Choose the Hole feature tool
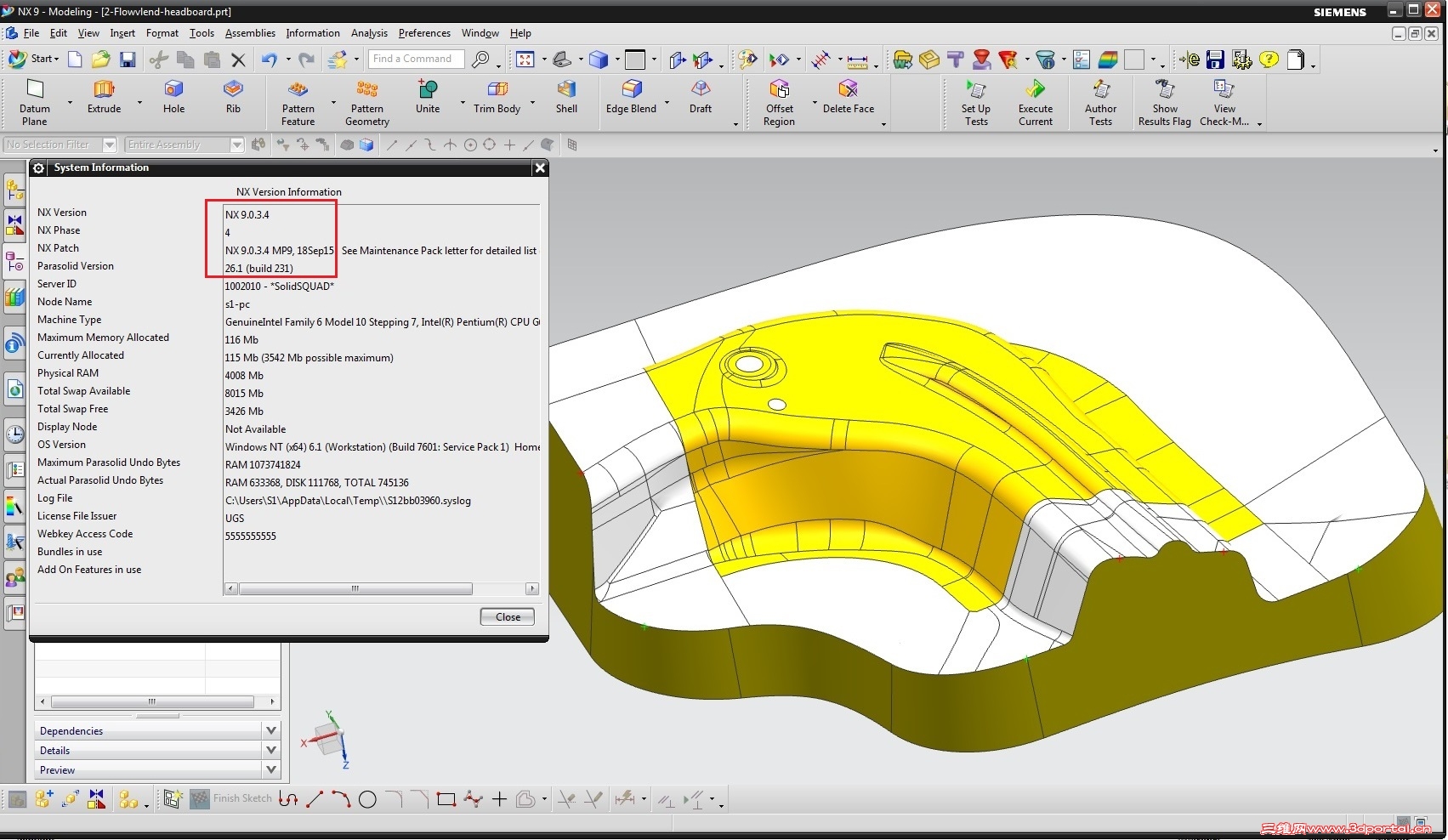Image resolution: width=1448 pixels, height=840 pixels. tap(173, 97)
